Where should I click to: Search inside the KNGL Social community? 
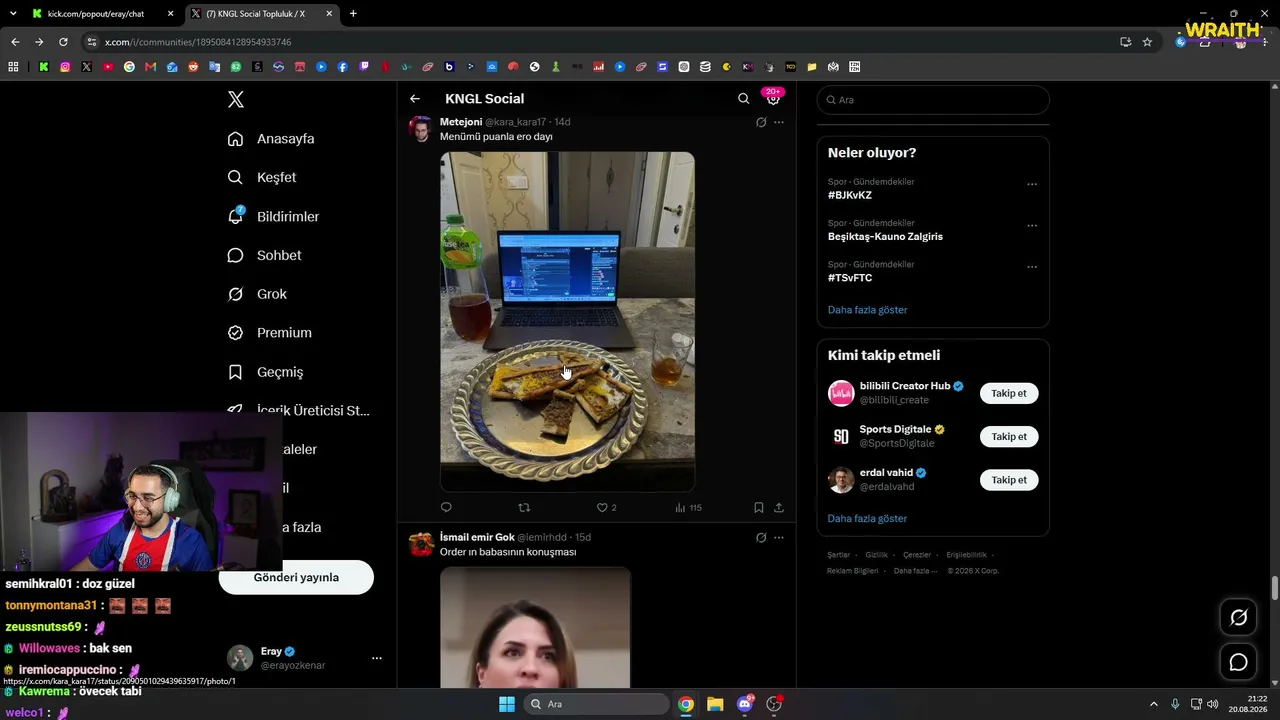coord(743,99)
